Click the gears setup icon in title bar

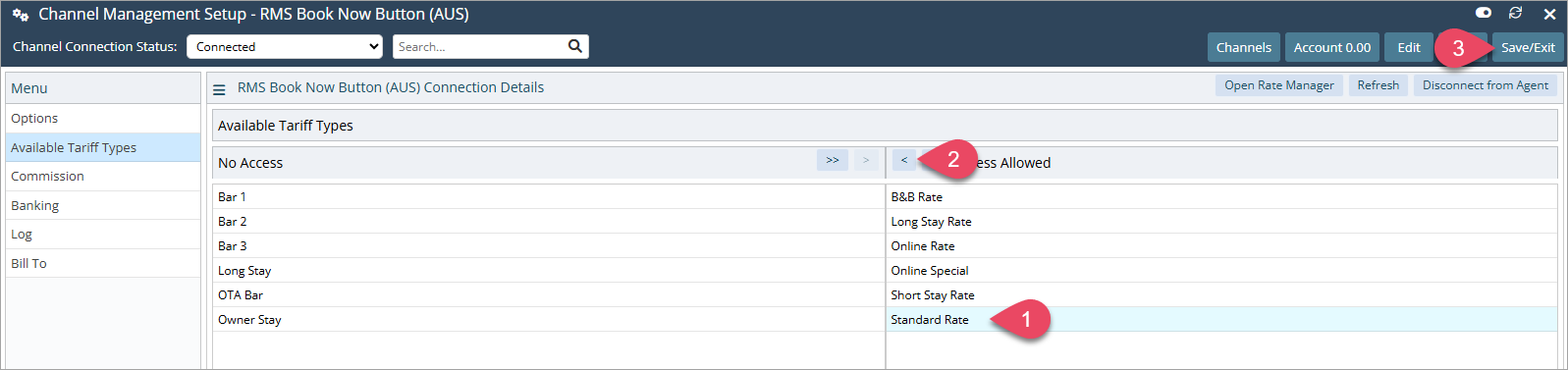20,15
